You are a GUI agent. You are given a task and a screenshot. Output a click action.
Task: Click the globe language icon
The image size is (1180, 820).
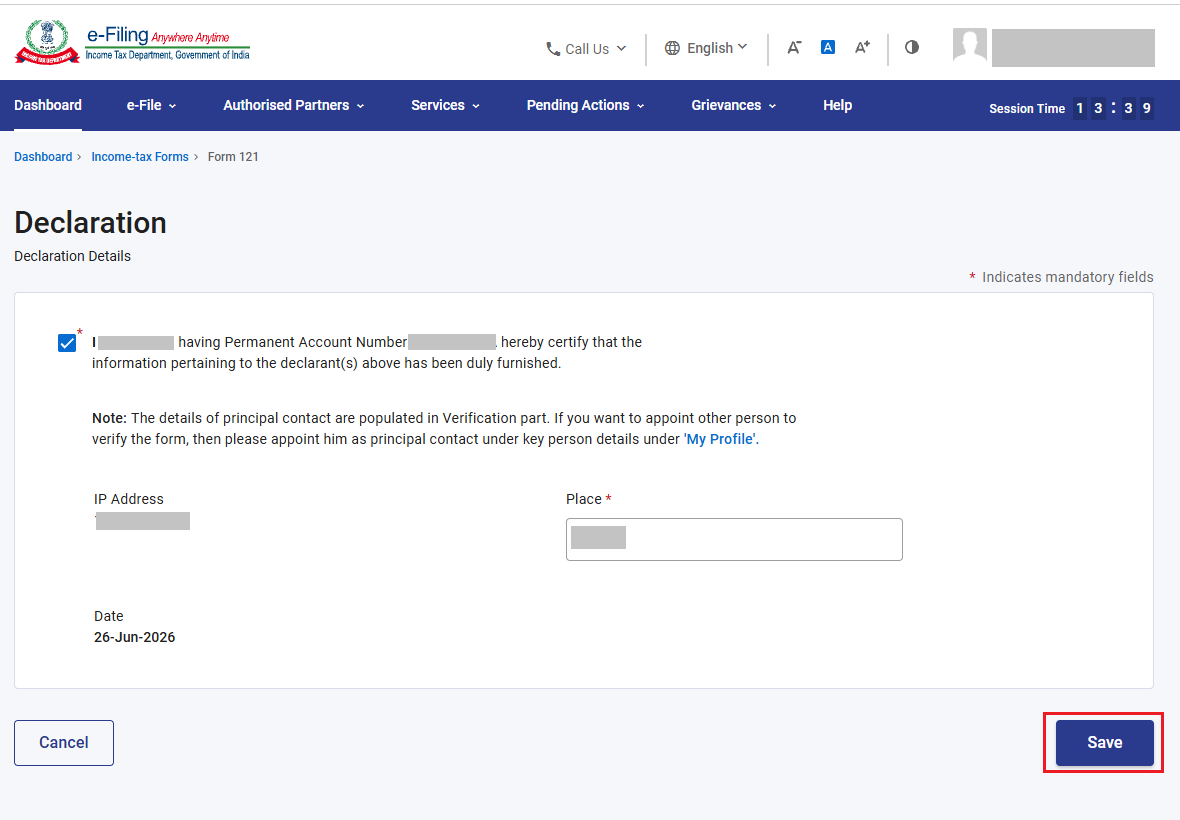pyautogui.click(x=672, y=48)
